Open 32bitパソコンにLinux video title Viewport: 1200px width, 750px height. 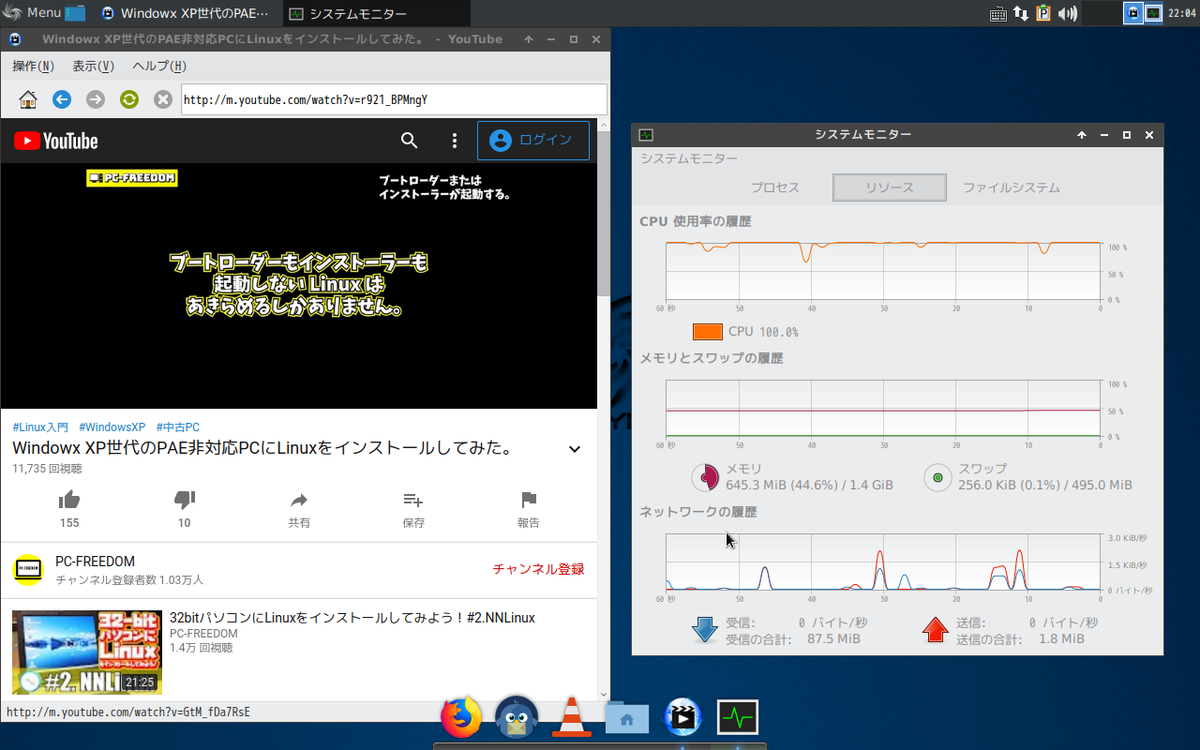click(352, 618)
